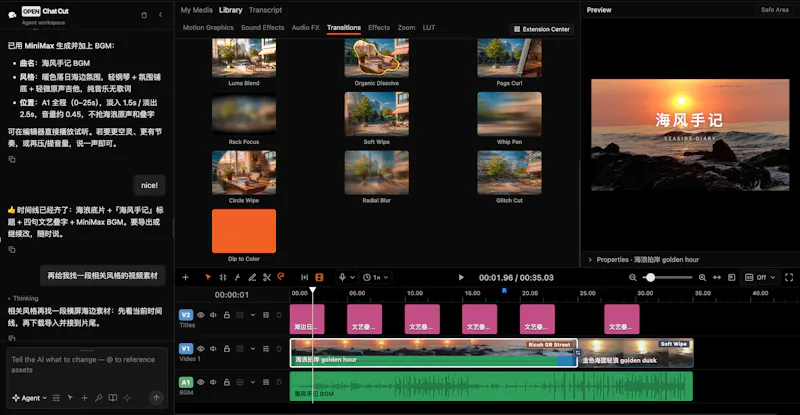800x415 pixels.
Task: Click the plus add-track icon in timeline toolbar
Action: click(185, 277)
